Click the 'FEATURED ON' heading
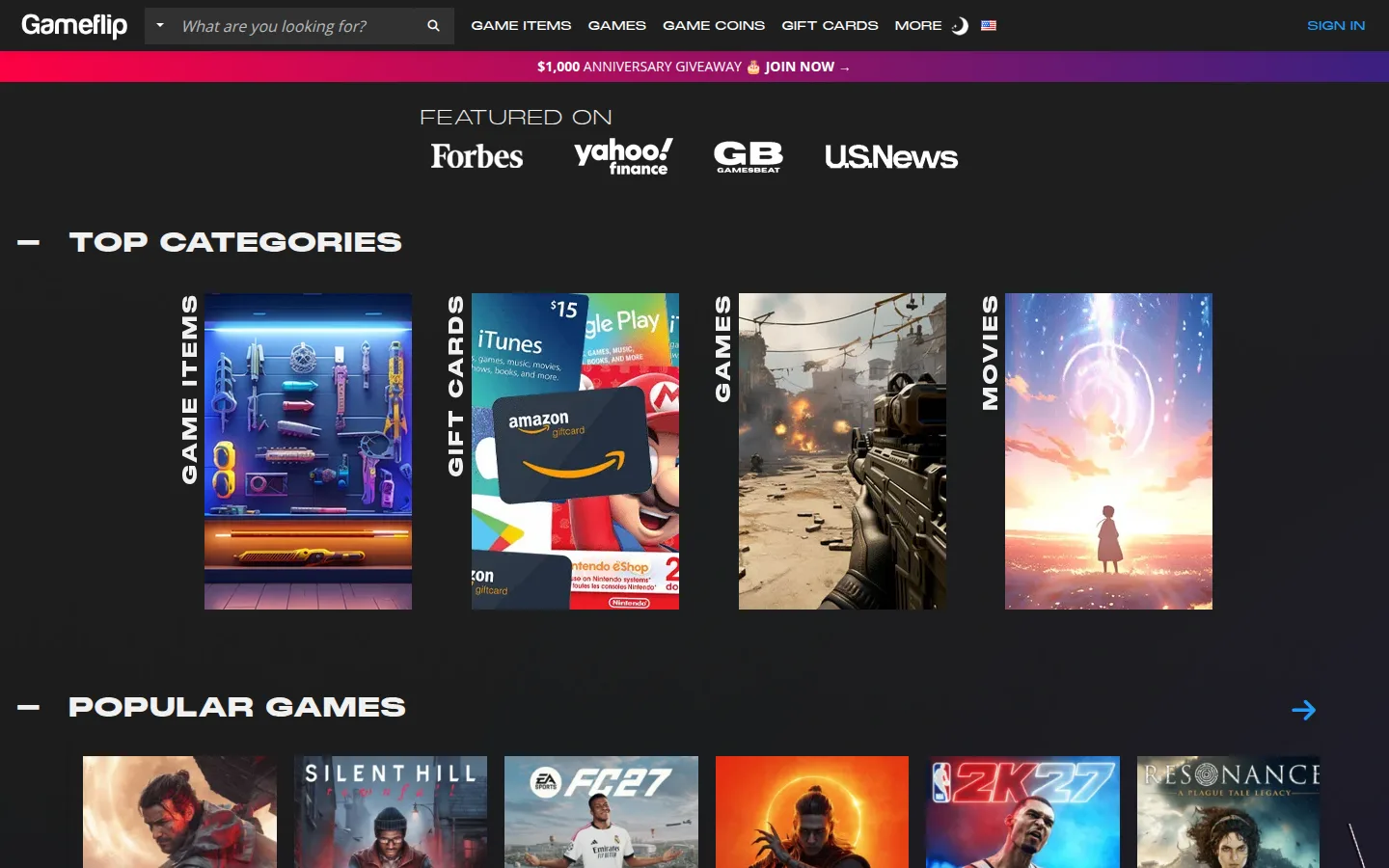Image resolution: width=1389 pixels, height=868 pixels. tap(516, 118)
